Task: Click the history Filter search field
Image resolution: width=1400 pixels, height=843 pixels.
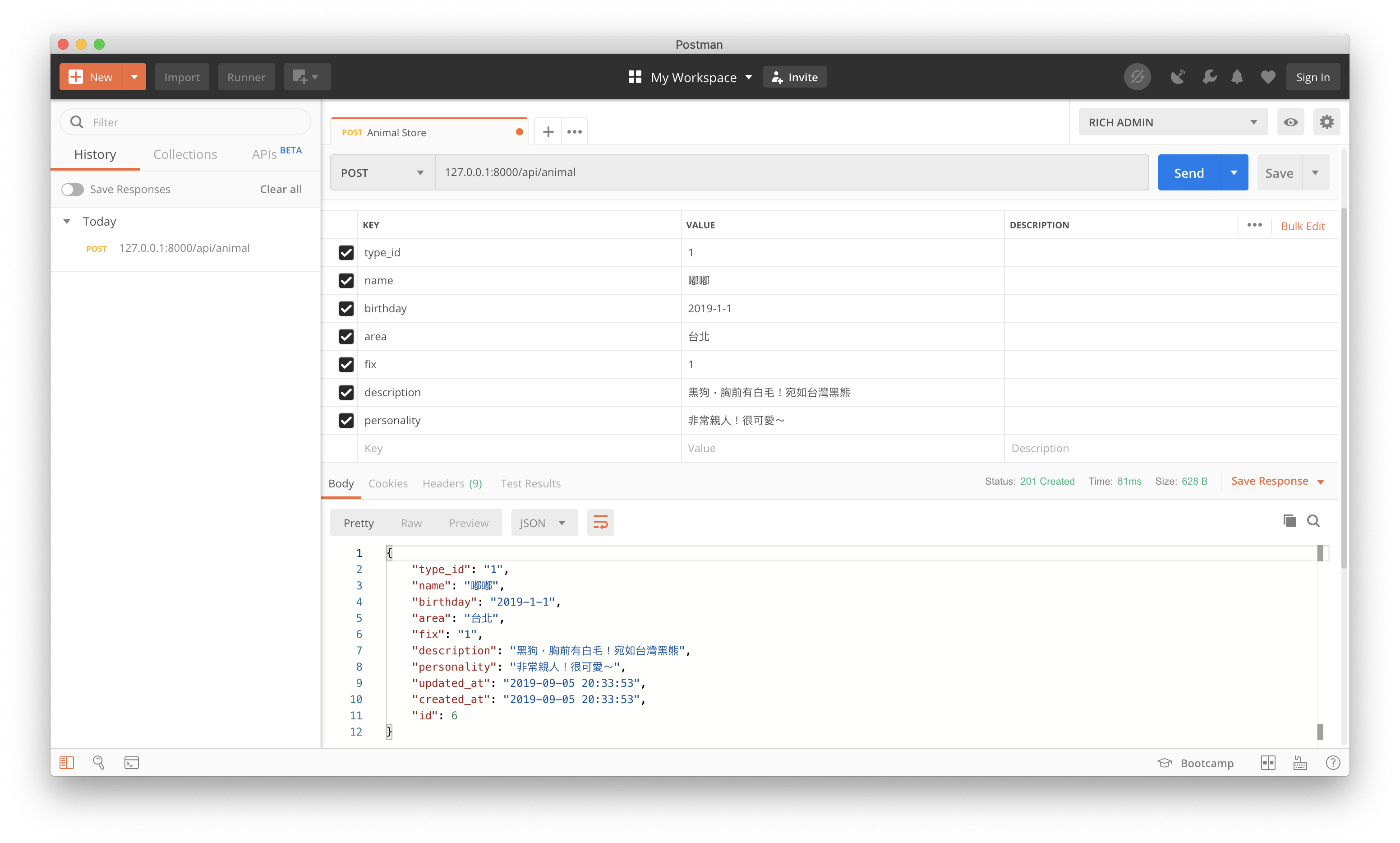Action: point(185,122)
